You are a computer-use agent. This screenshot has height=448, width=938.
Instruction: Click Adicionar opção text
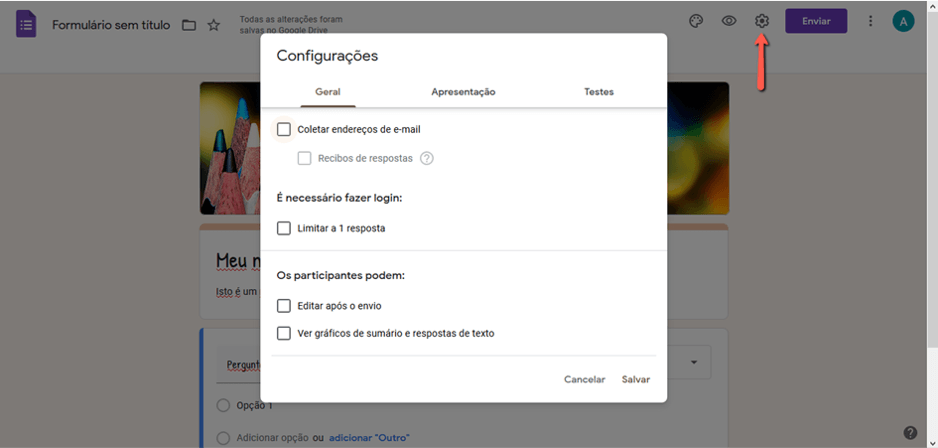272,438
